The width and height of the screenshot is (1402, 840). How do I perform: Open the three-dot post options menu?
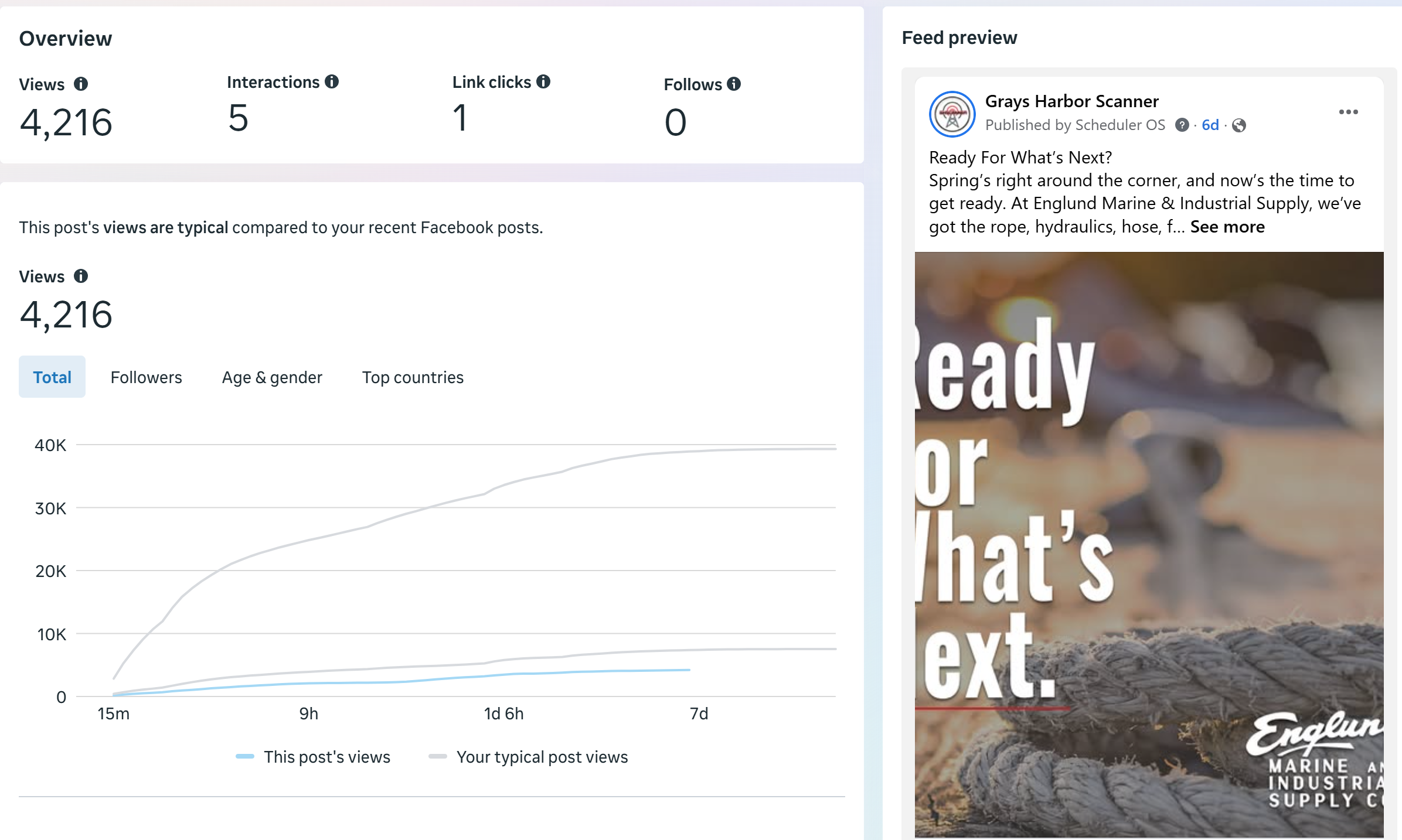click(x=1348, y=112)
